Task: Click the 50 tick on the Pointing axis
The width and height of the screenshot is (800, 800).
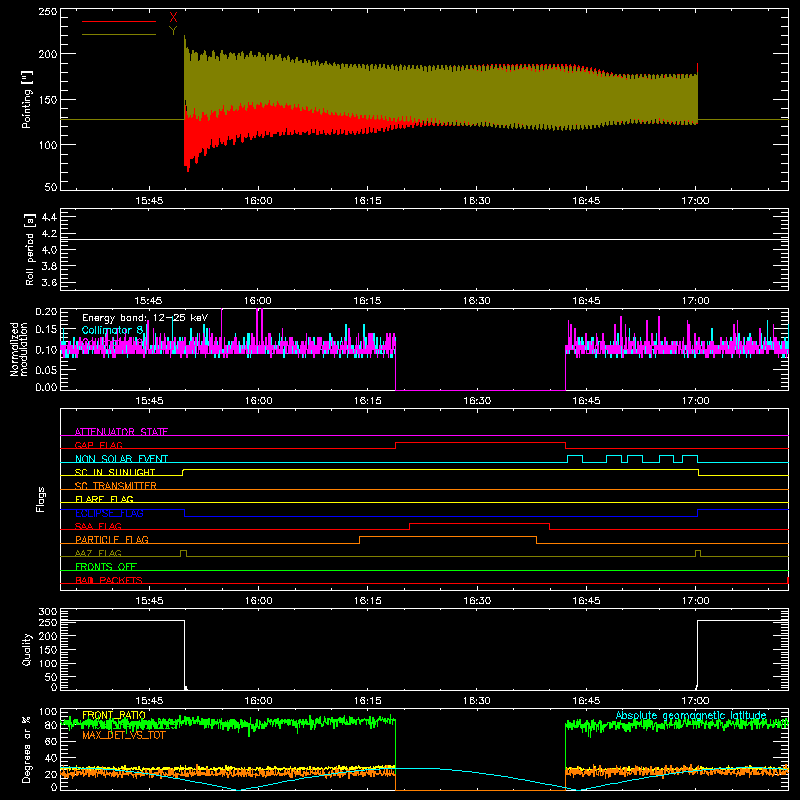Action: click(51, 187)
